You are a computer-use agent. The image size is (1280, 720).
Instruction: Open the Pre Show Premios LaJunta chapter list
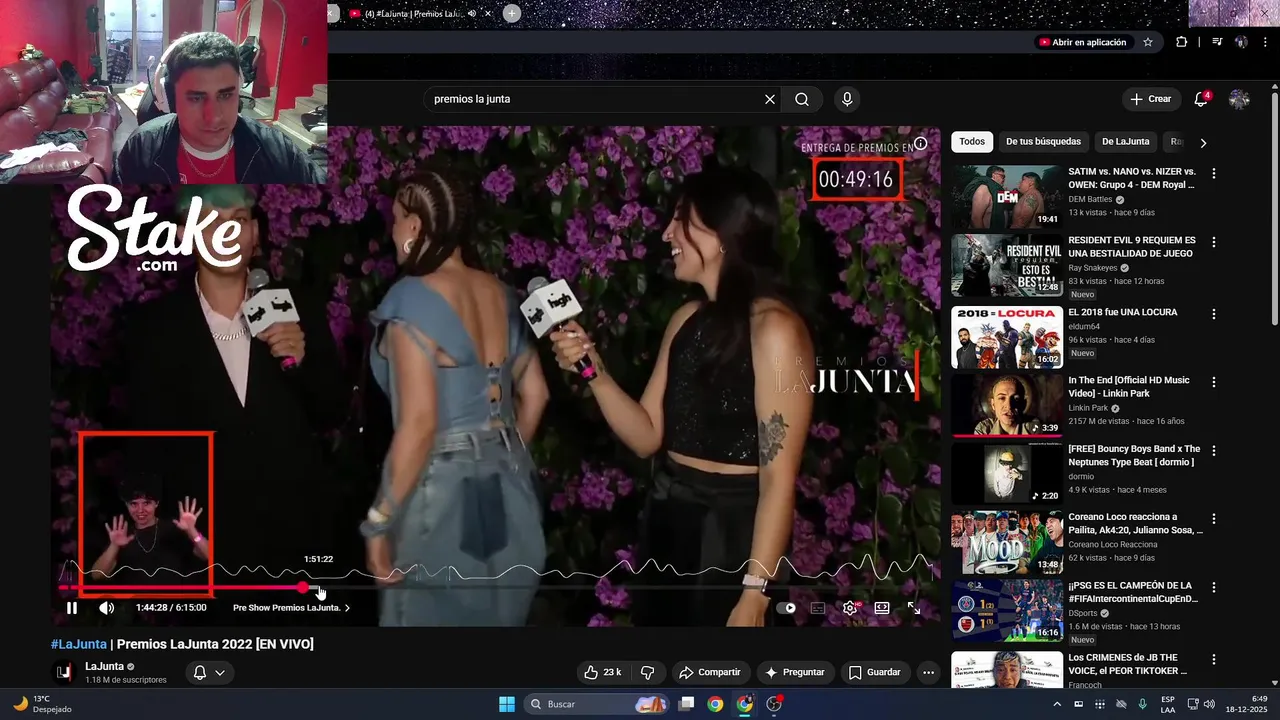pyautogui.click(x=291, y=608)
